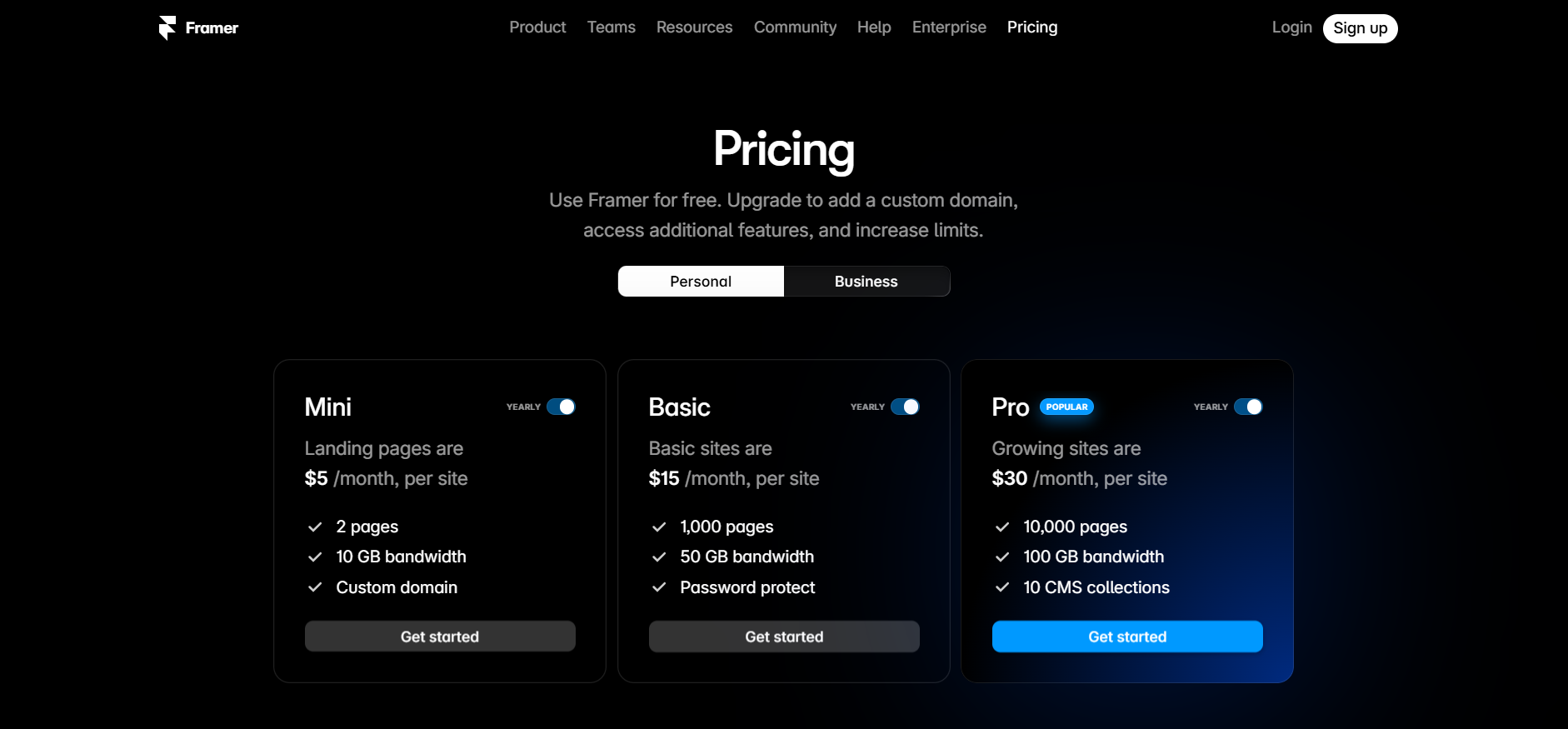
Task: Toggle yearly billing on Basic plan
Action: pyautogui.click(x=905, y=407)
